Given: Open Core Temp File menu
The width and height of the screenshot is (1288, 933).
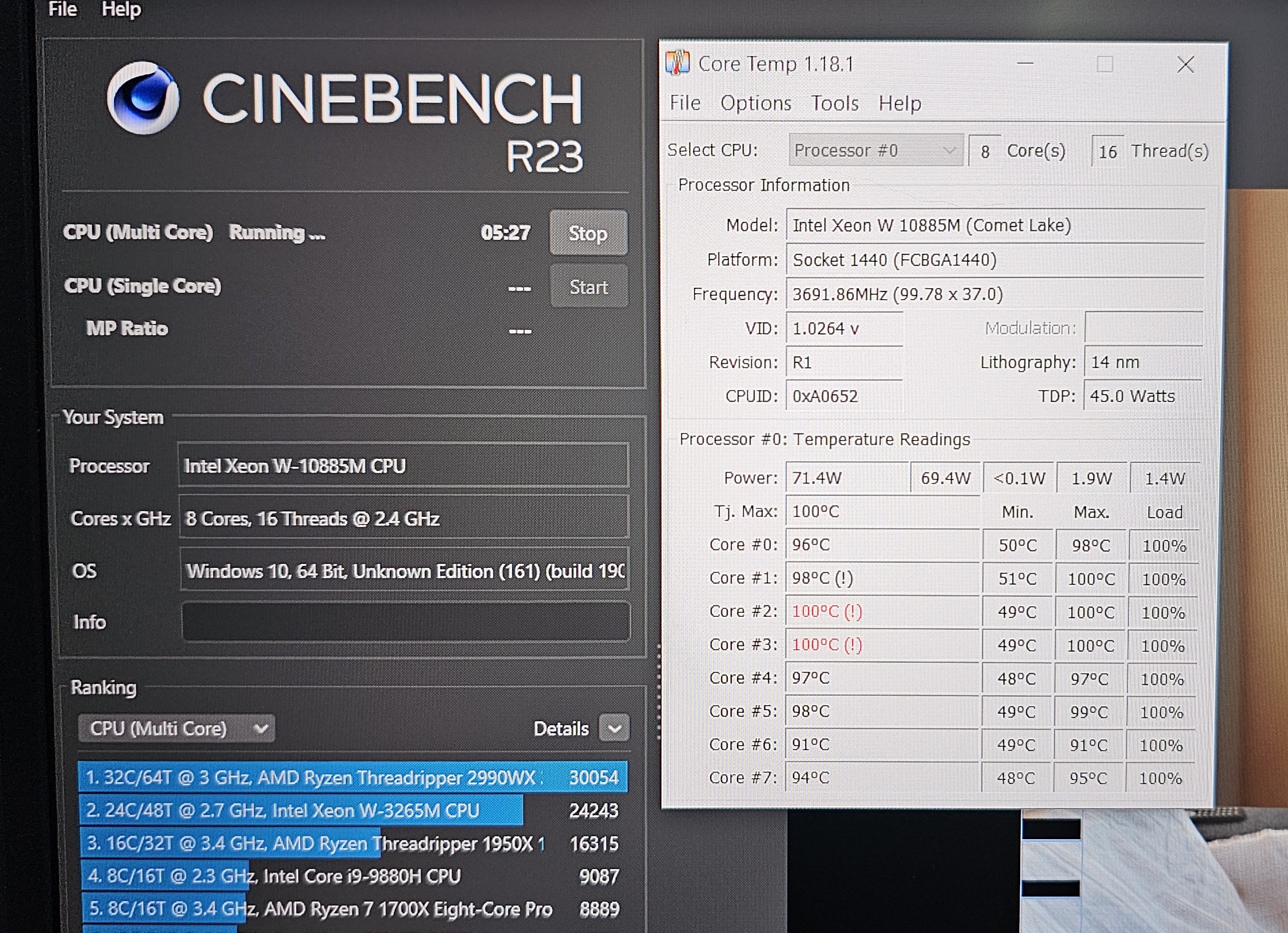Looking at the screenshot, I should coord(685,103).
